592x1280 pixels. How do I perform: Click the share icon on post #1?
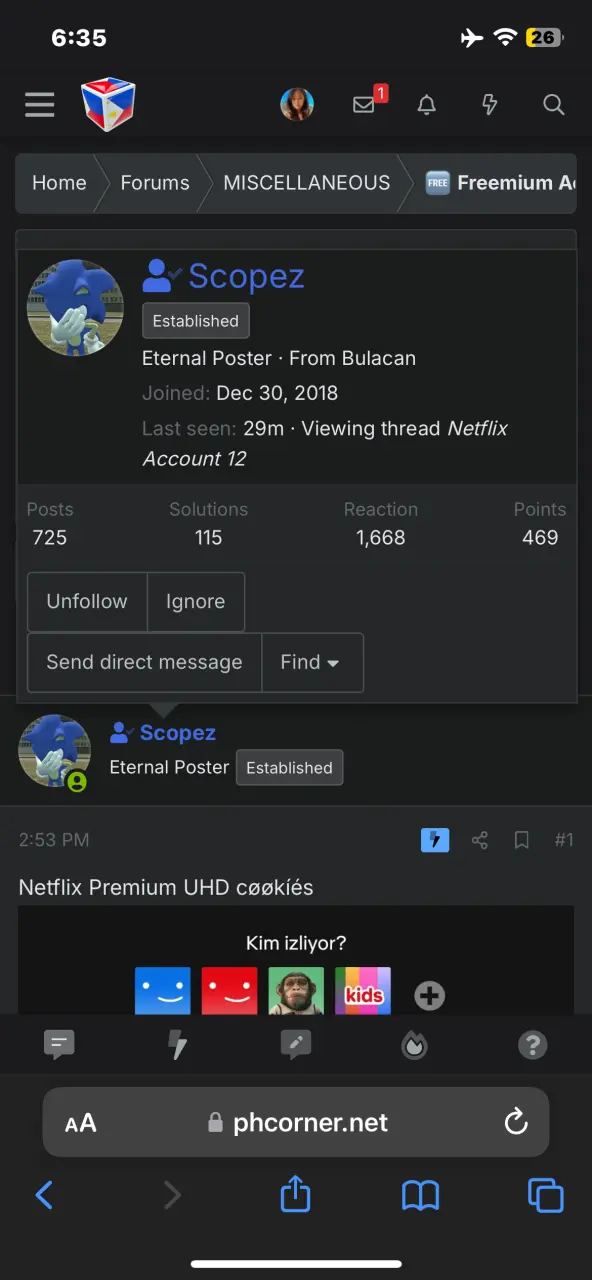pyautogui.click(x=480, y=840)
